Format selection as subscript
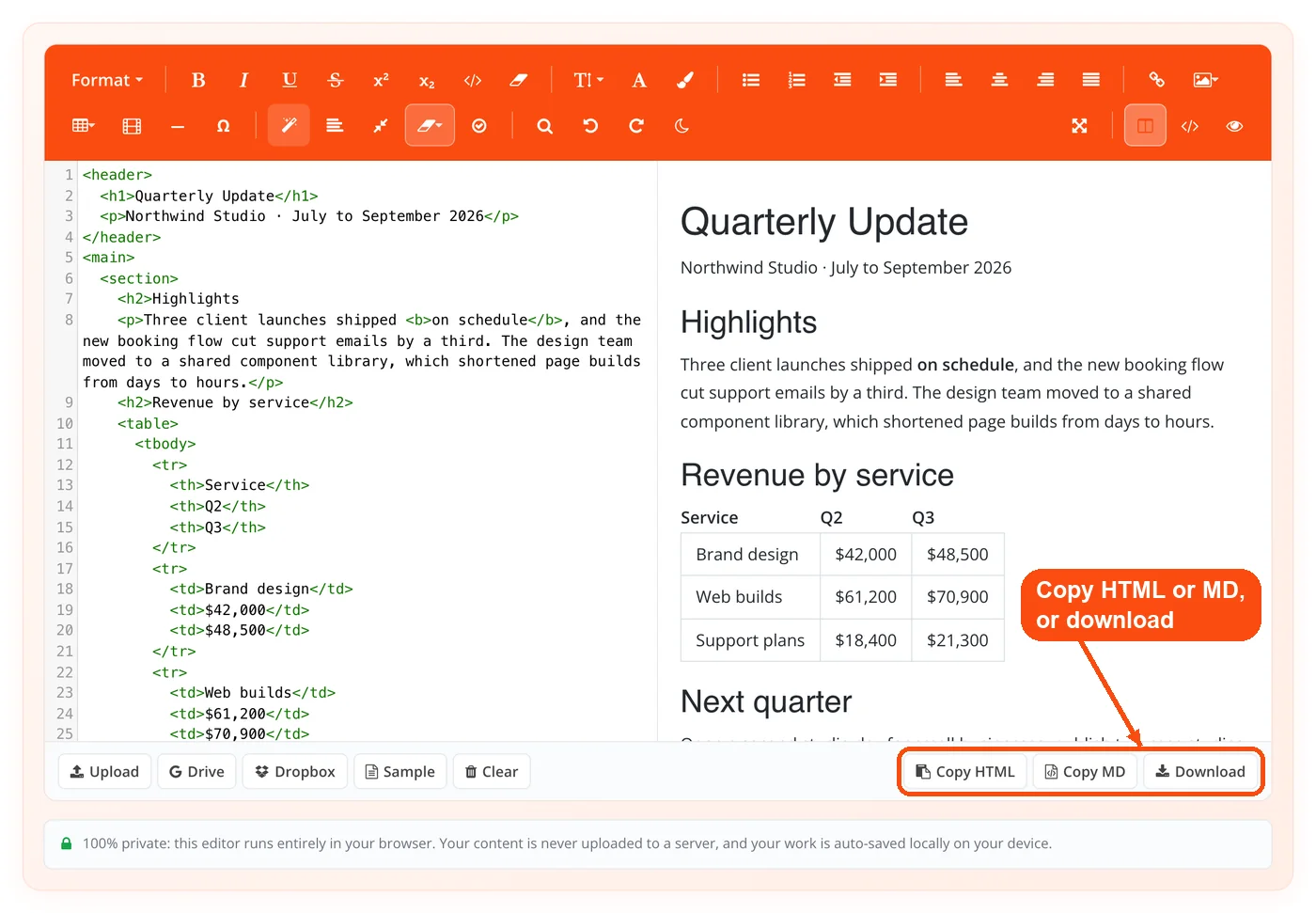This screenshot has height=913, width=1316. click(427, 80)
